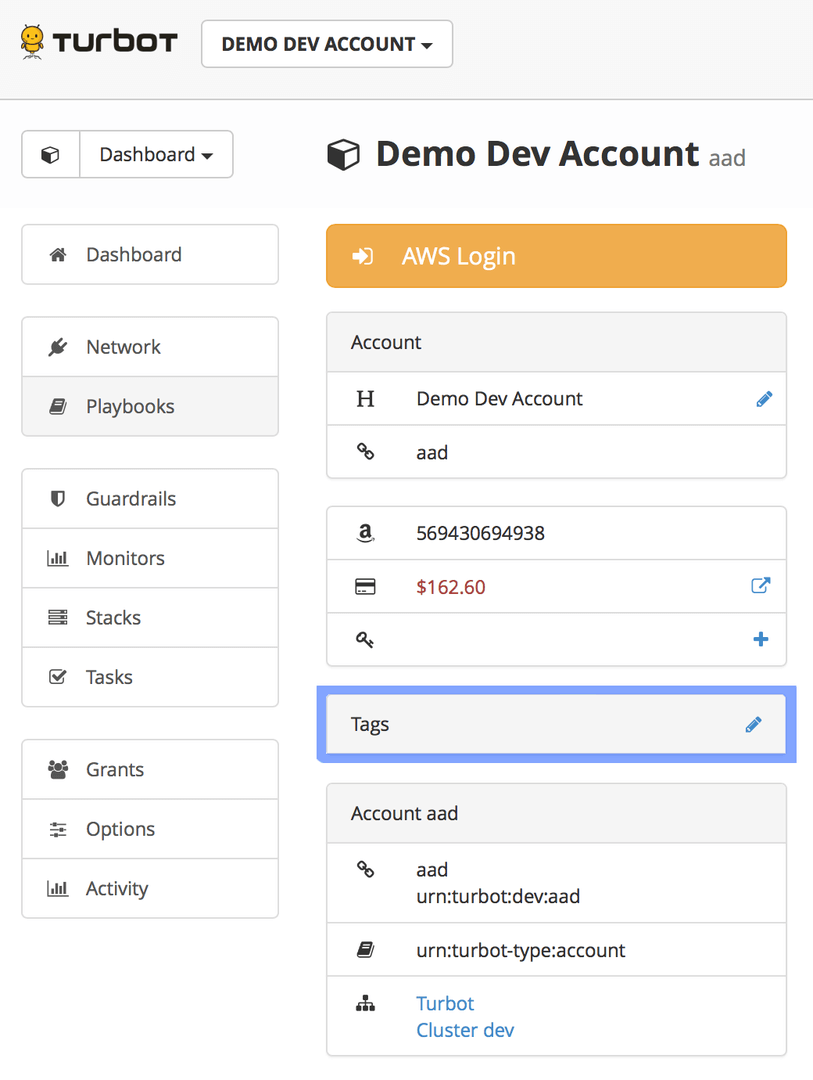Show the Activity page

pyautogui.click(x=150, y=889)
